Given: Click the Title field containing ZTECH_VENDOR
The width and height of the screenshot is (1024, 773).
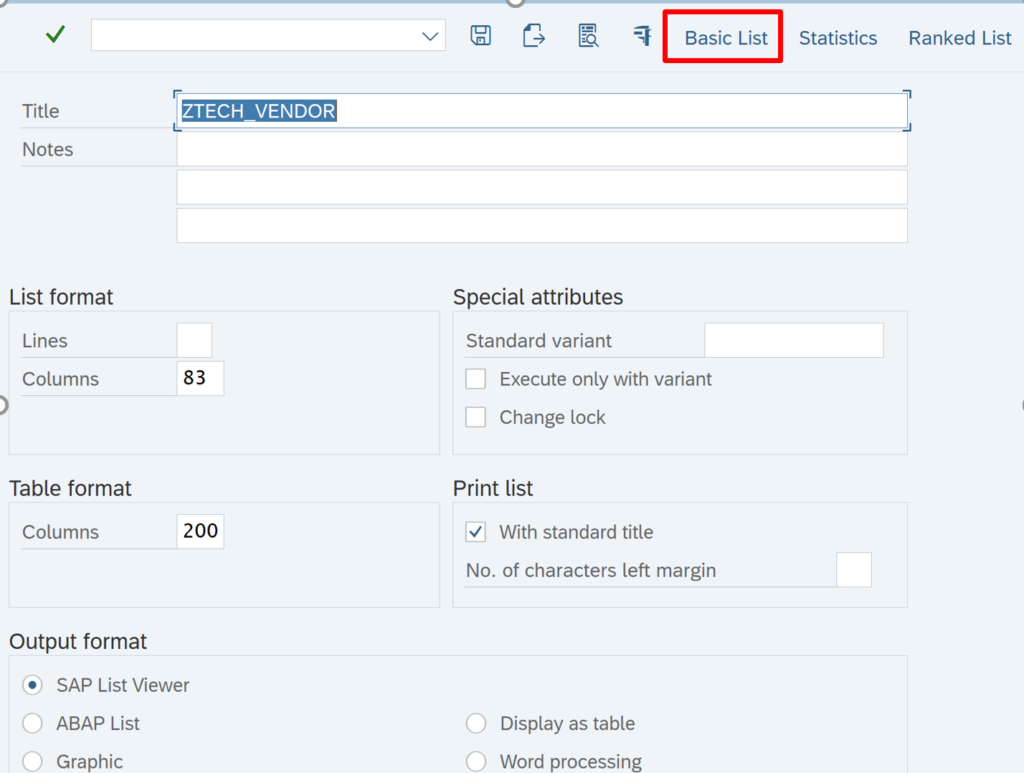Looking at the screenshot, I should coord(540,110).
